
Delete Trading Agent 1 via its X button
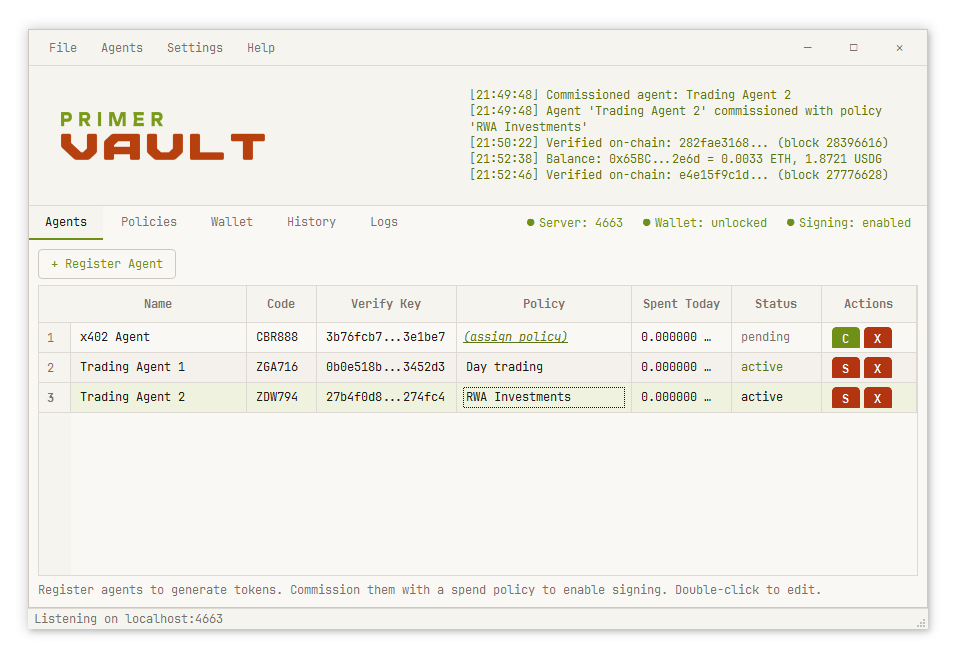coord(877,368)
